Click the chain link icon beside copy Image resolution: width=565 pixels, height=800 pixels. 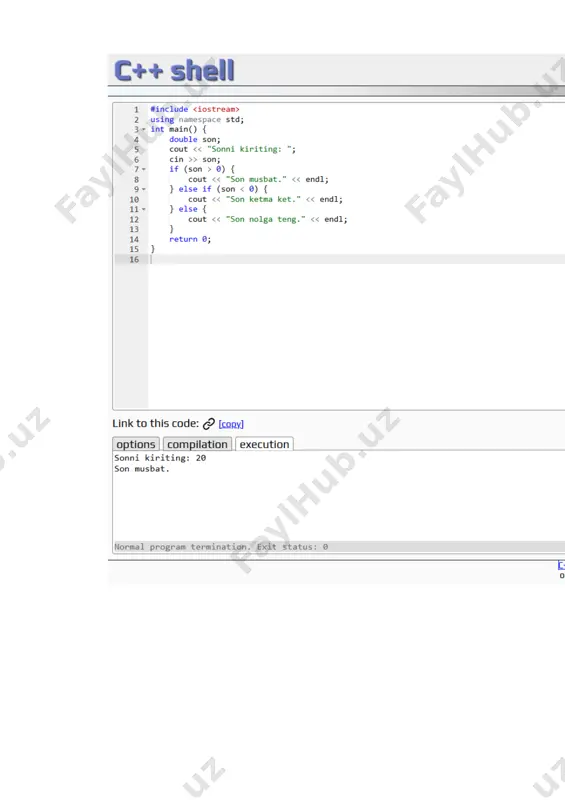tap(209, 424)
